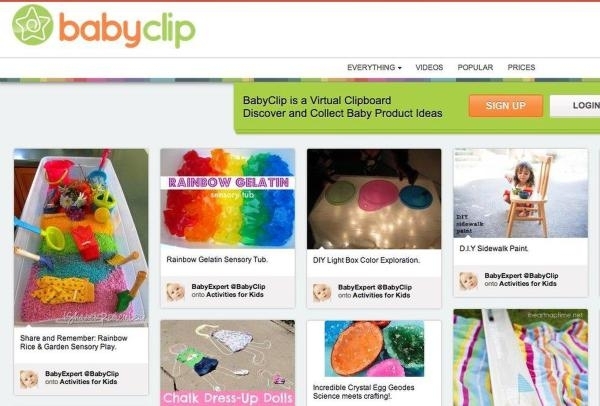Click the orange SIGN UP button
Image resolution: width=600 pixels, height=406 pixels.
click(506, 106)
